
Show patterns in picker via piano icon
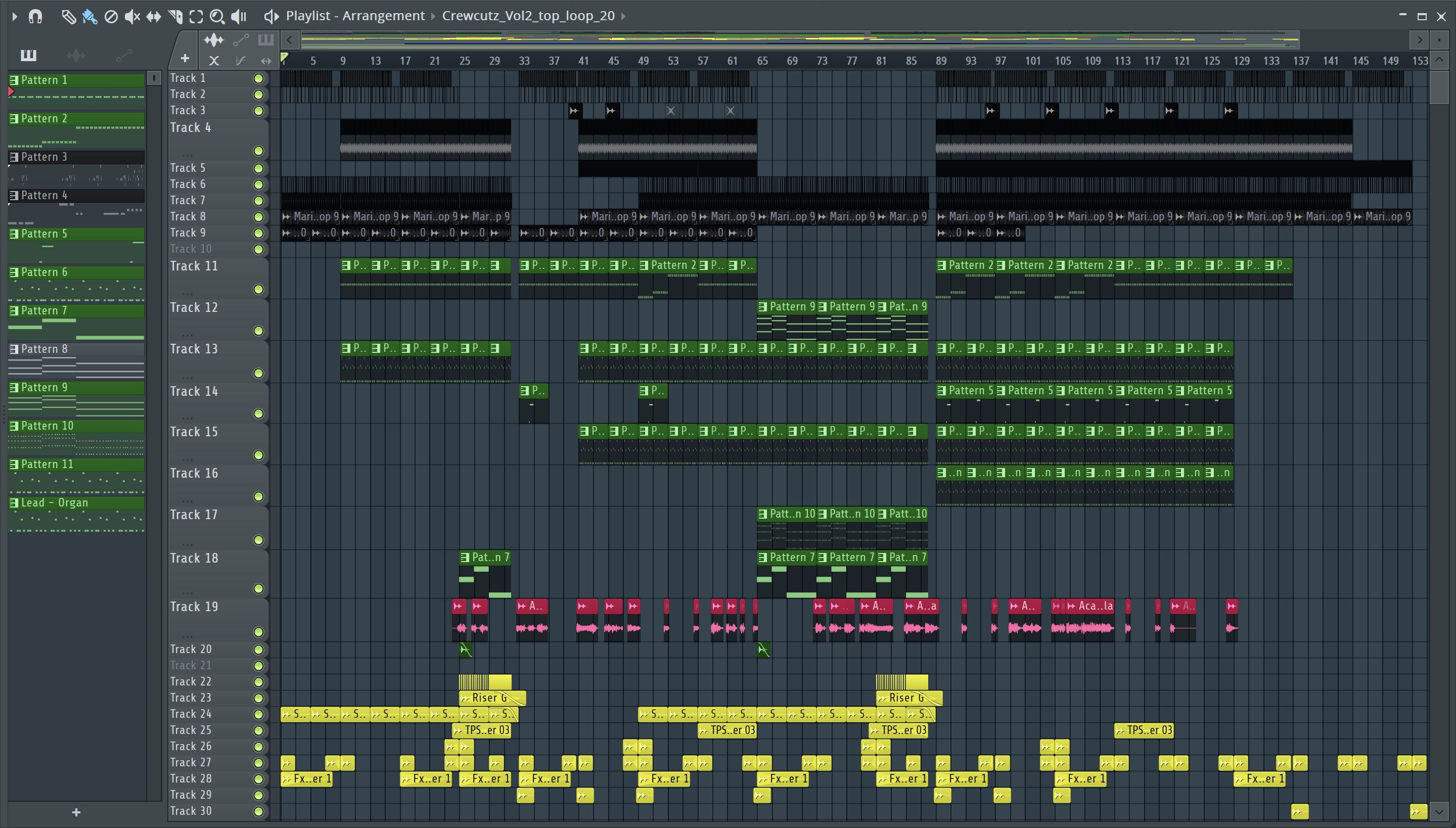pos(28,55)
